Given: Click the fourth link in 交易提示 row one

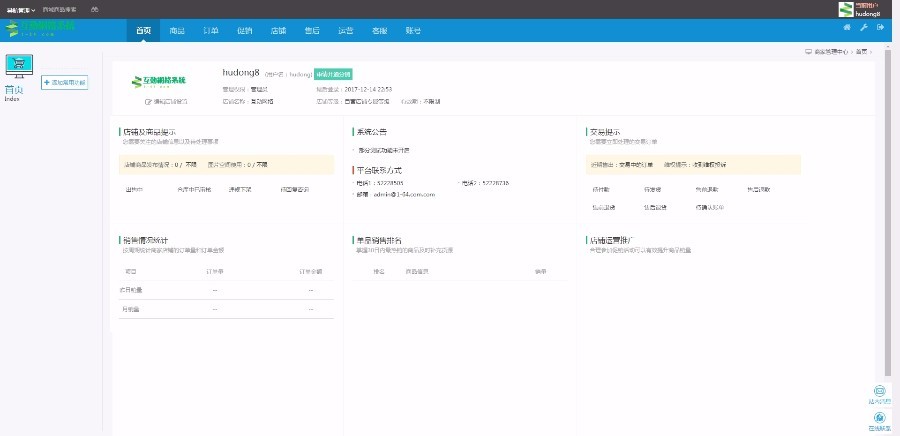Looking at the screenshot, I should [x=758, y=189].
